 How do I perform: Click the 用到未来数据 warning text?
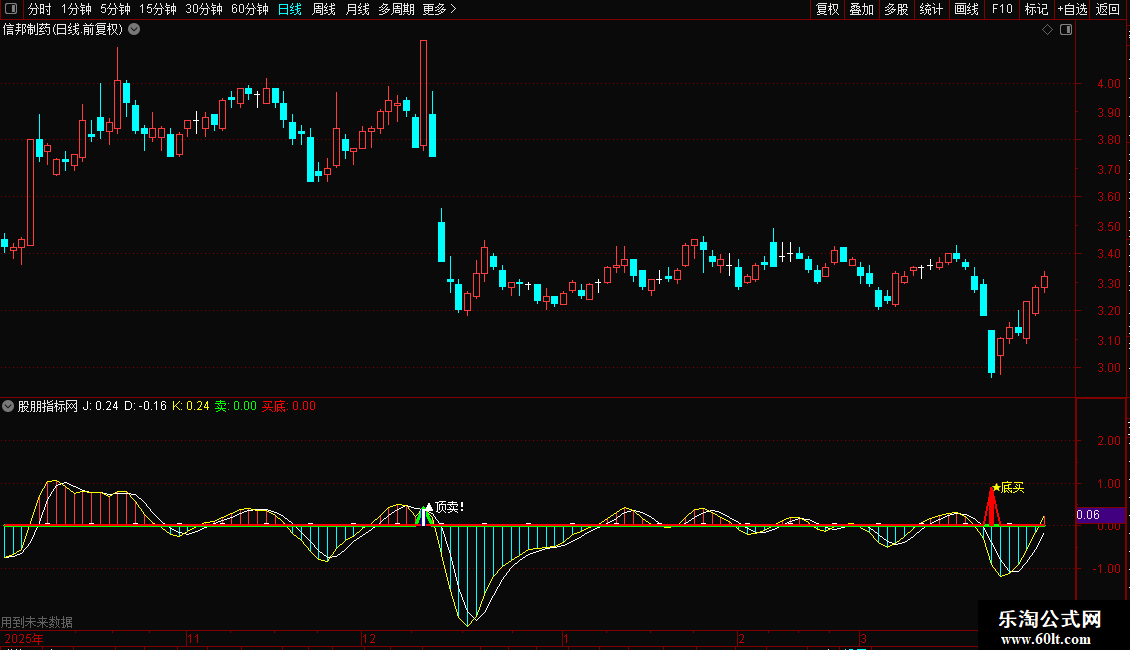coord(37,622)
